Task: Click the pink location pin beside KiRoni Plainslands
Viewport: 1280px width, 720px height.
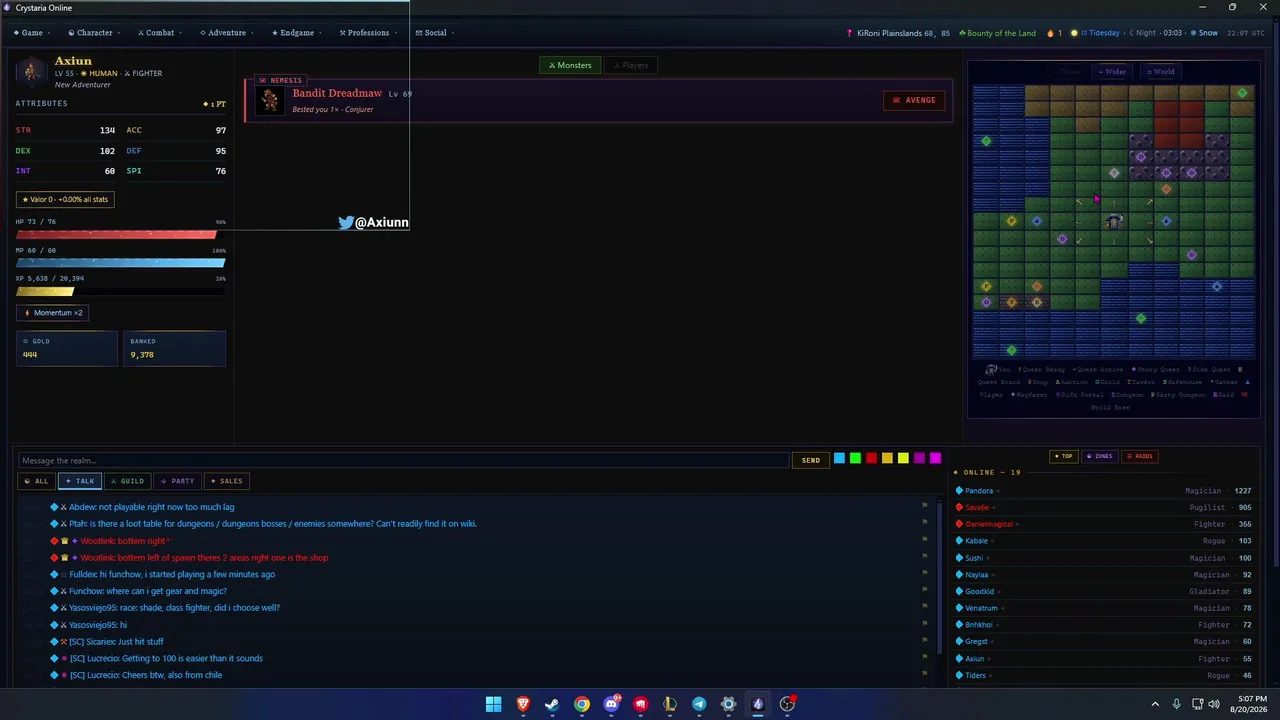Action: [x=850, y=33]
